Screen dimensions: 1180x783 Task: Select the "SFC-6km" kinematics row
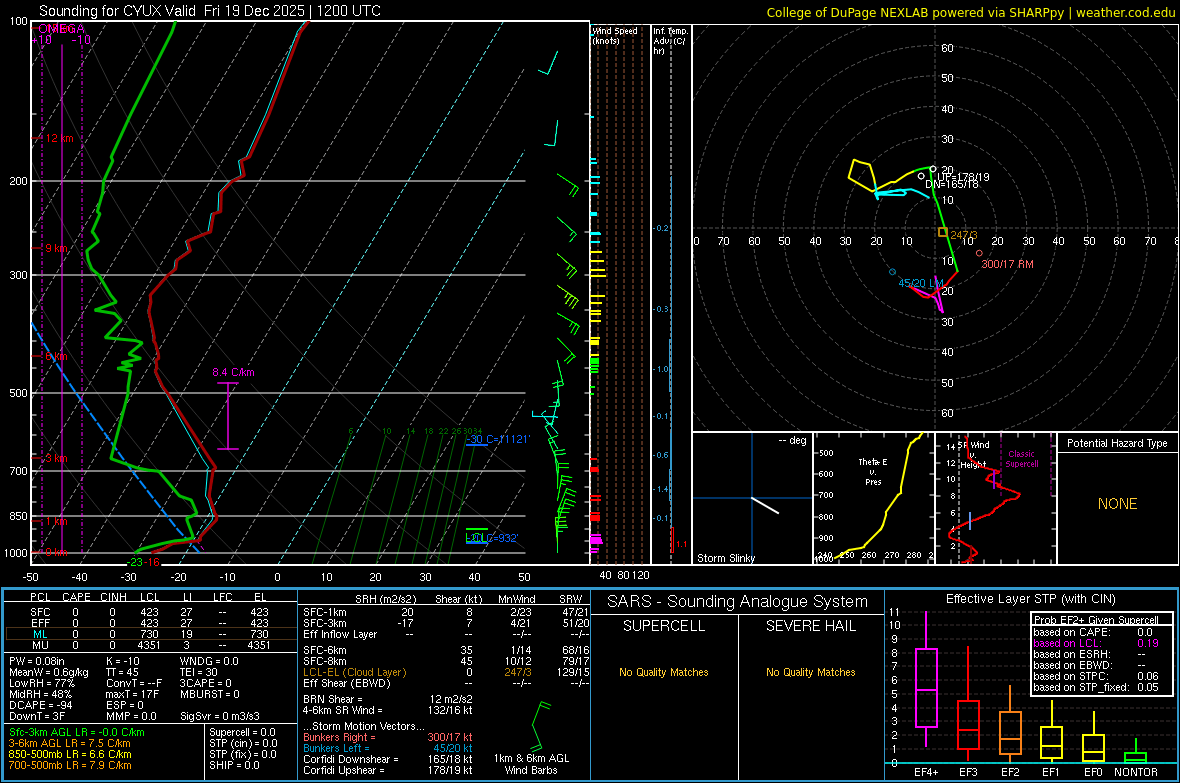(446, 650)
